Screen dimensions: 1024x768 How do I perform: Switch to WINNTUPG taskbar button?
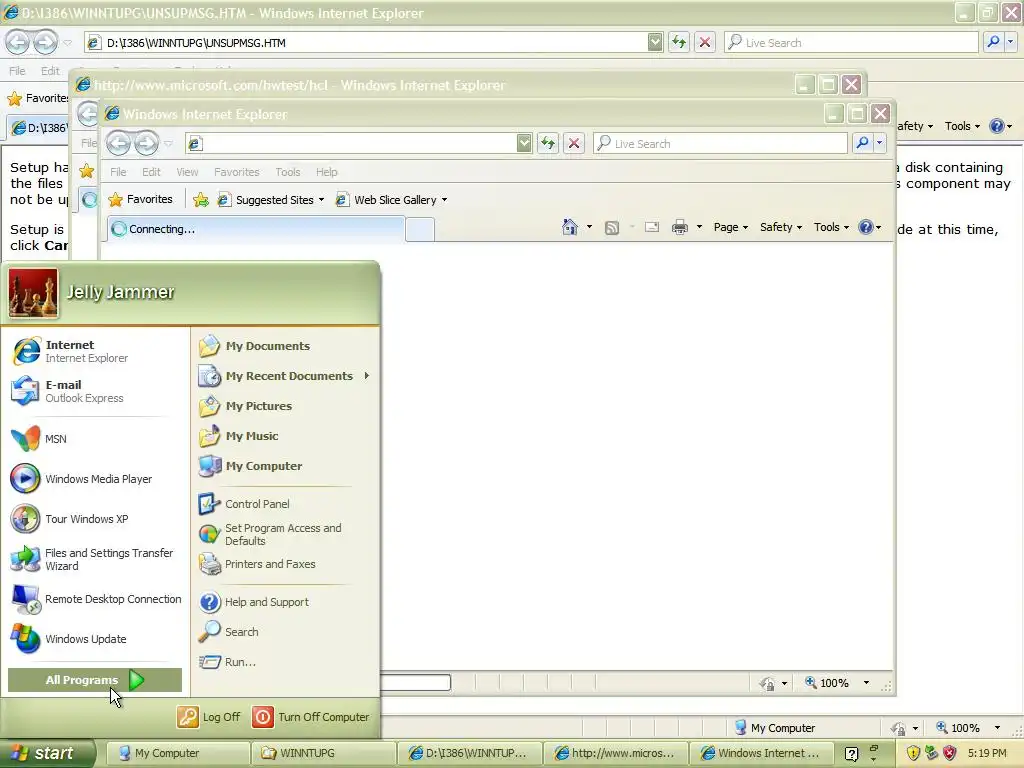[x=323, y=753]
